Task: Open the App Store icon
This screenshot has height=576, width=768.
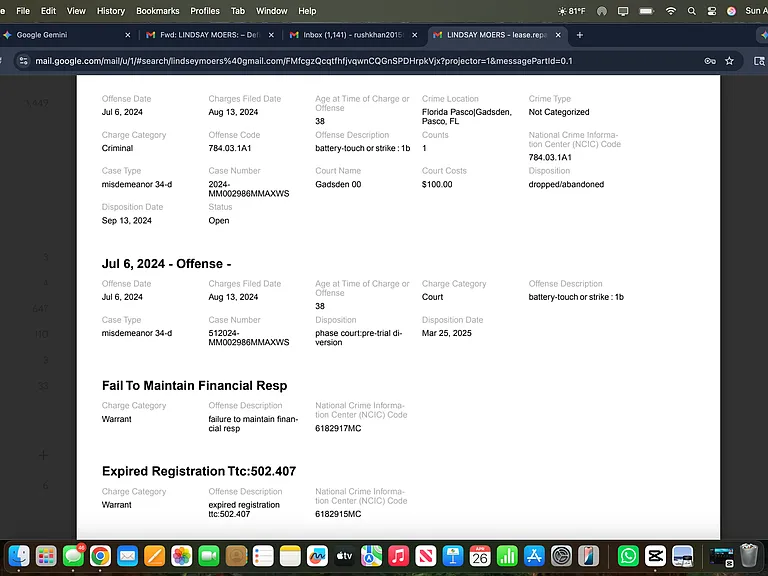Action: [x=534, y=556]
